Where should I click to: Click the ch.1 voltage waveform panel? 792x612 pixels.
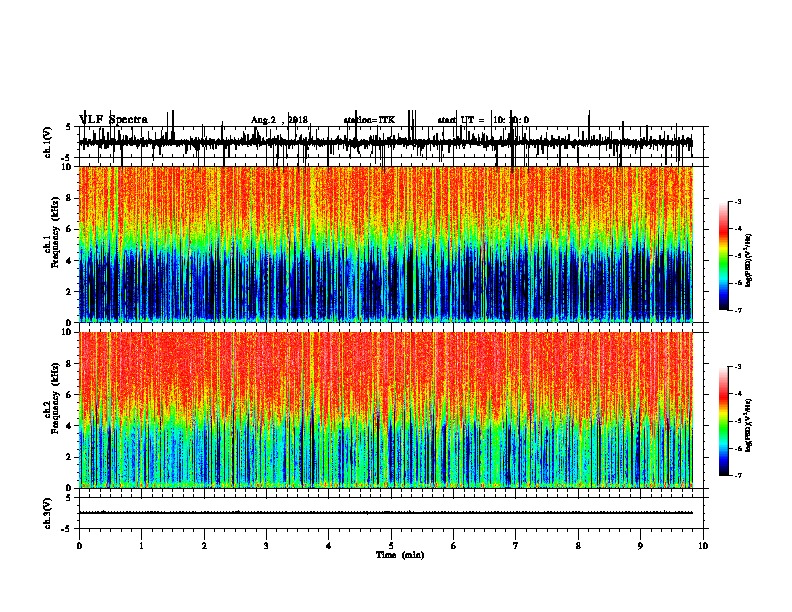pos(390,142)
